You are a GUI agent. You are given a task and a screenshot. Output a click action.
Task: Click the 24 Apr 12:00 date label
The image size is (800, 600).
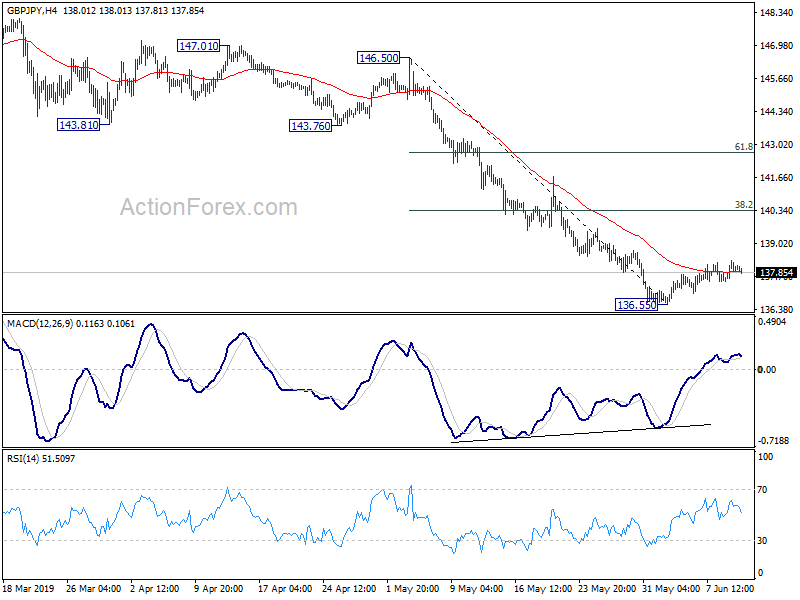click(349, 588)
